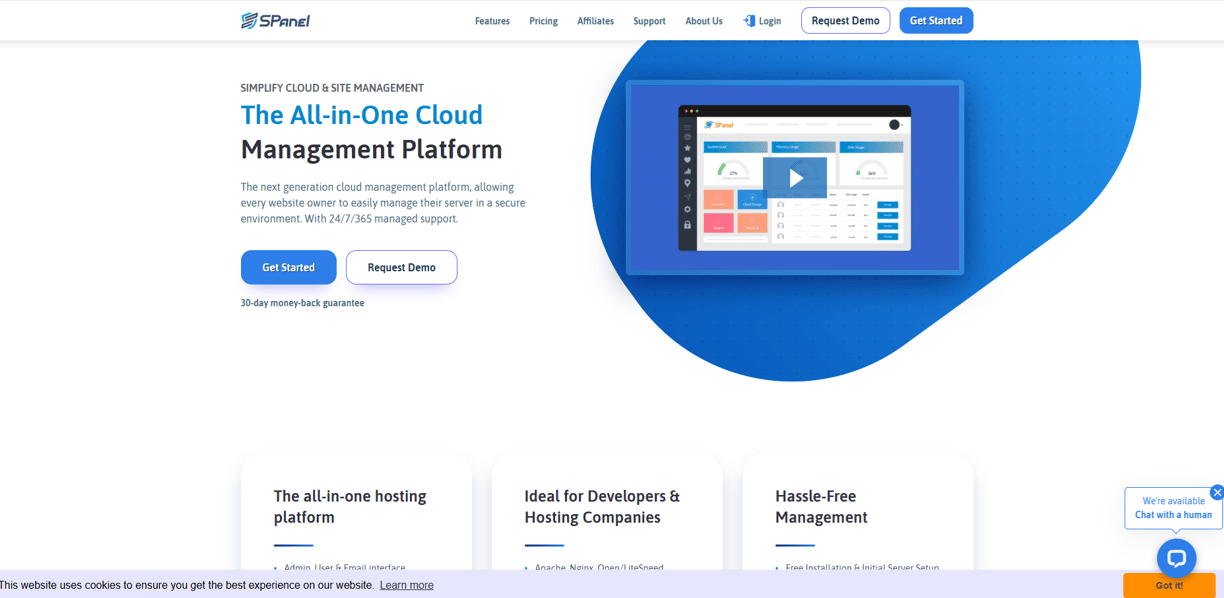1224x598 pixels.
Task: Click the Login link
Action: pos(770,21)
